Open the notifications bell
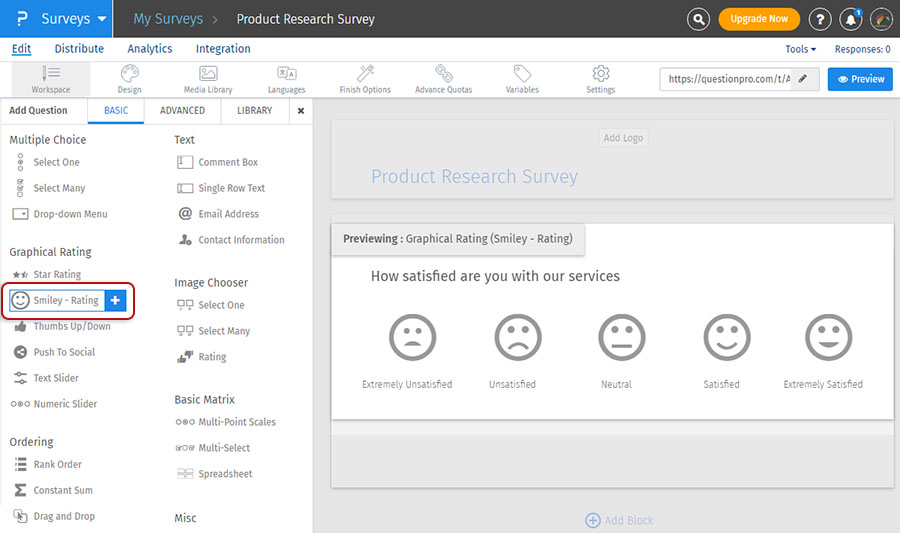Screen dimensions: 900x533 click(850, 19)
